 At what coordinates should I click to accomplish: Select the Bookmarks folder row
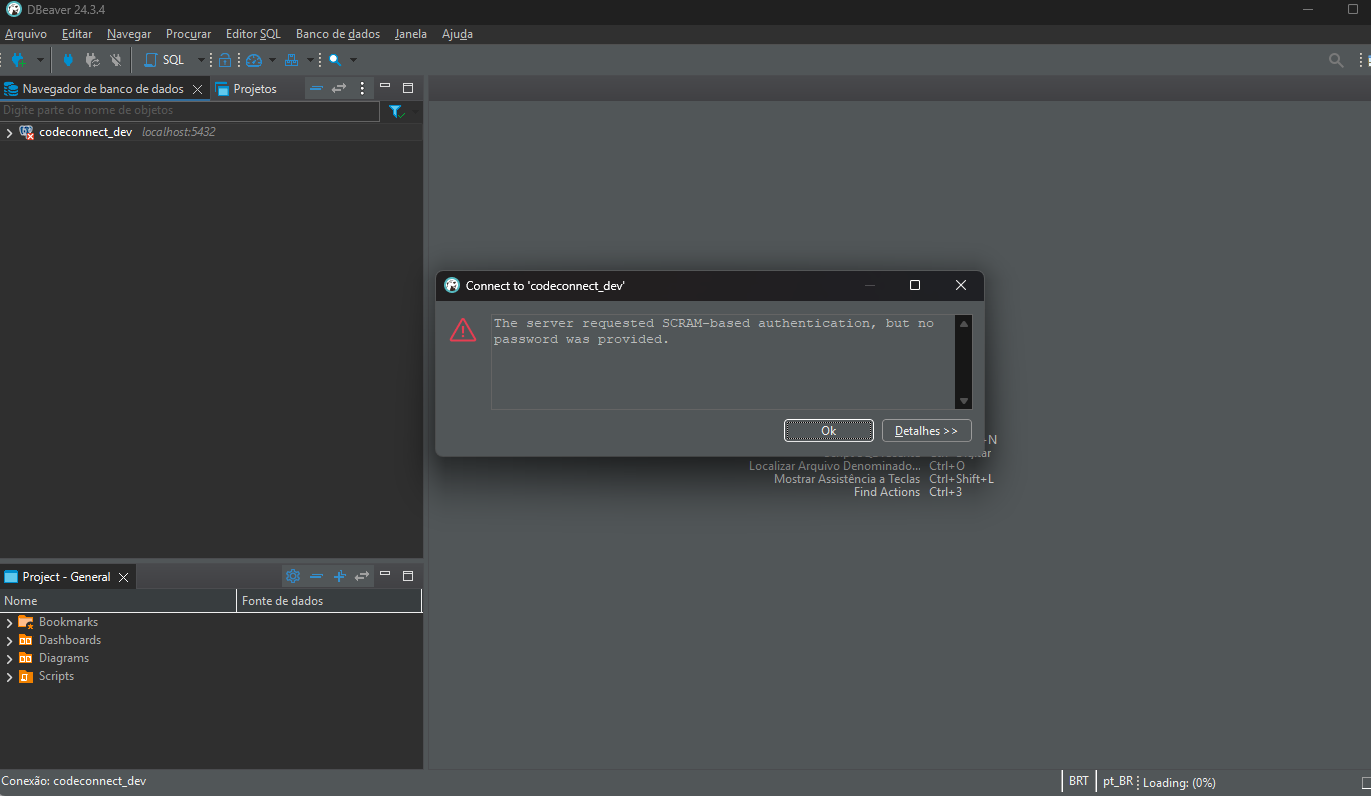click(211, 622)
